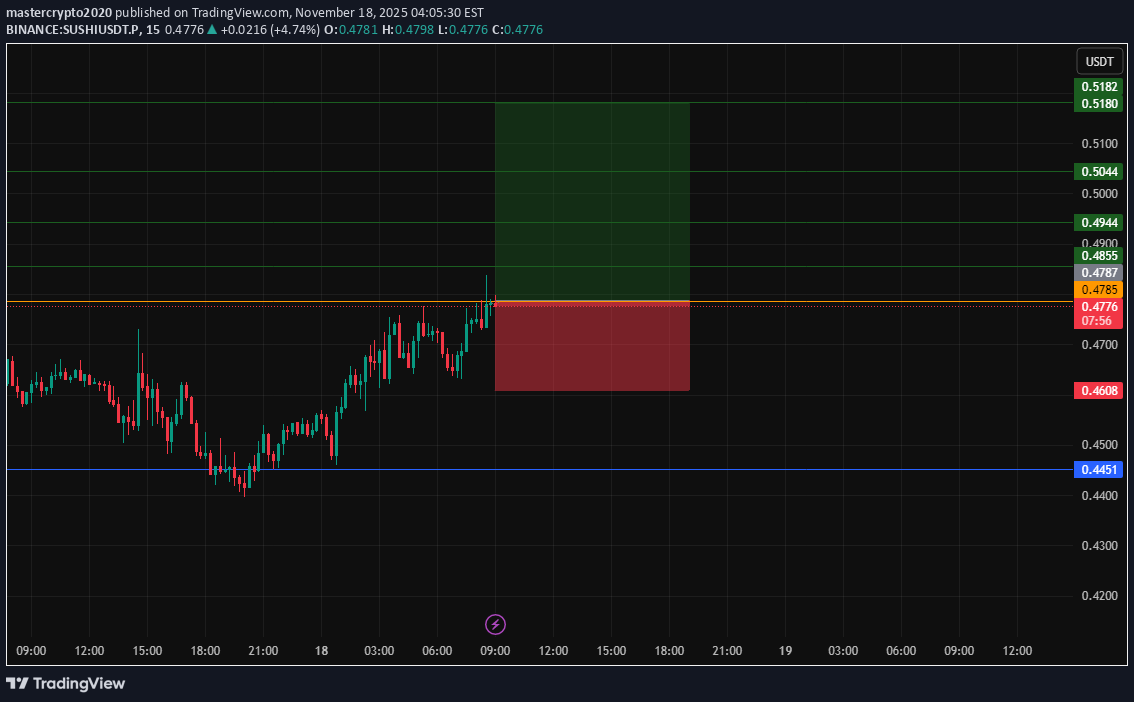Click the 18 date label on time axis
Screen dimensions: 1134x702
[x=322, y=651]
